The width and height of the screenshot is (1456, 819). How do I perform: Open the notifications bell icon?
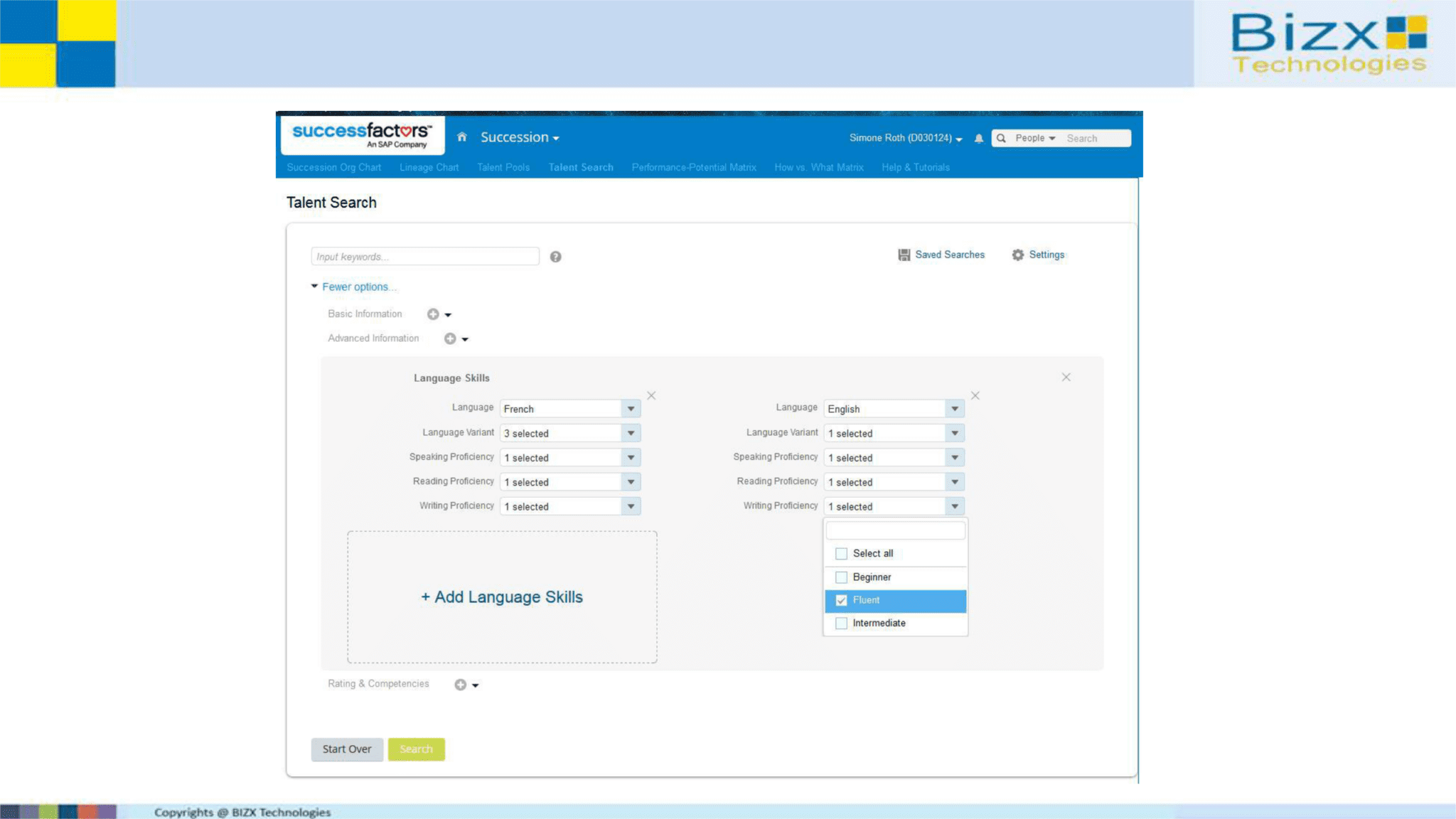(978, 139)
